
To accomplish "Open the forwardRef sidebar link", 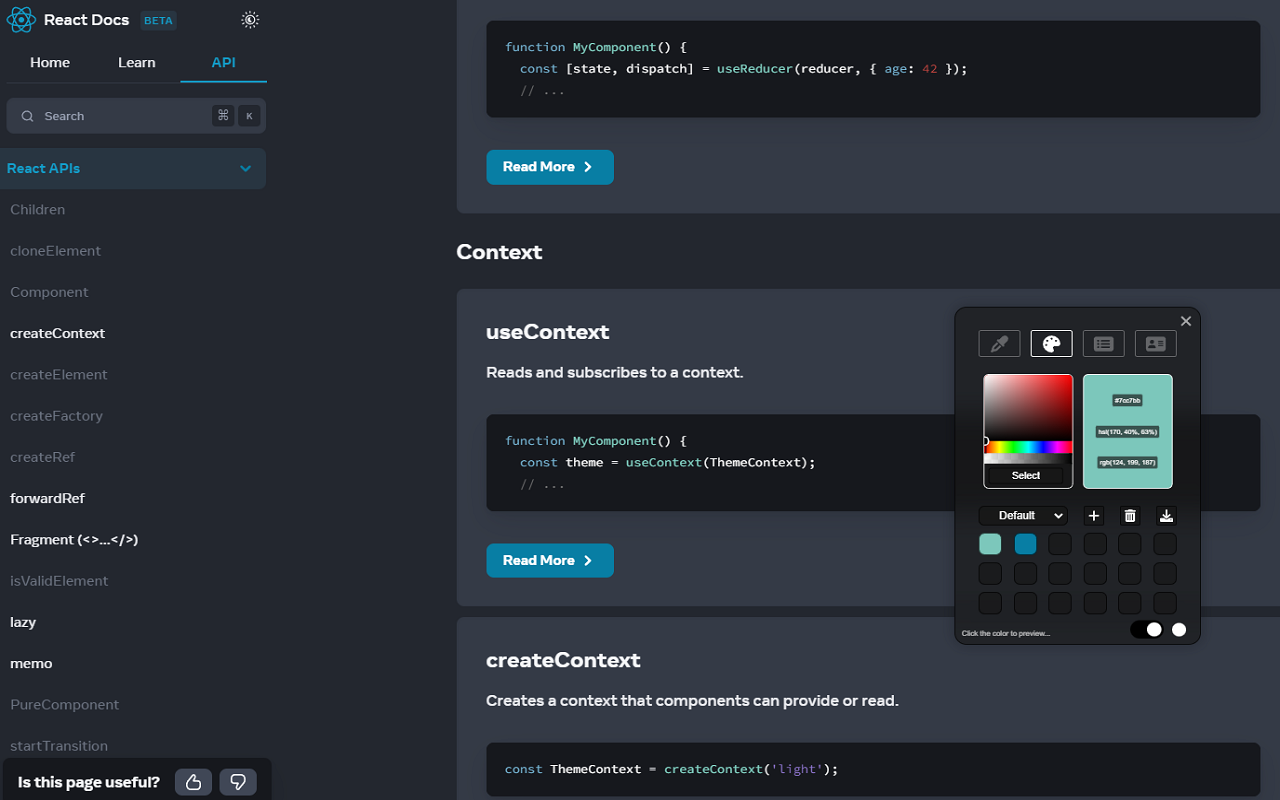I will (47, 498).
